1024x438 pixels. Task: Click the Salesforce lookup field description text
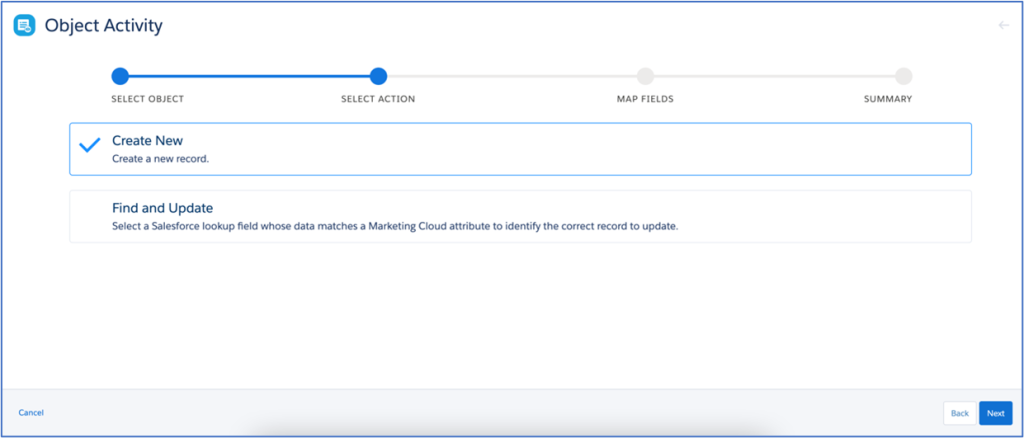pos(394,226)
